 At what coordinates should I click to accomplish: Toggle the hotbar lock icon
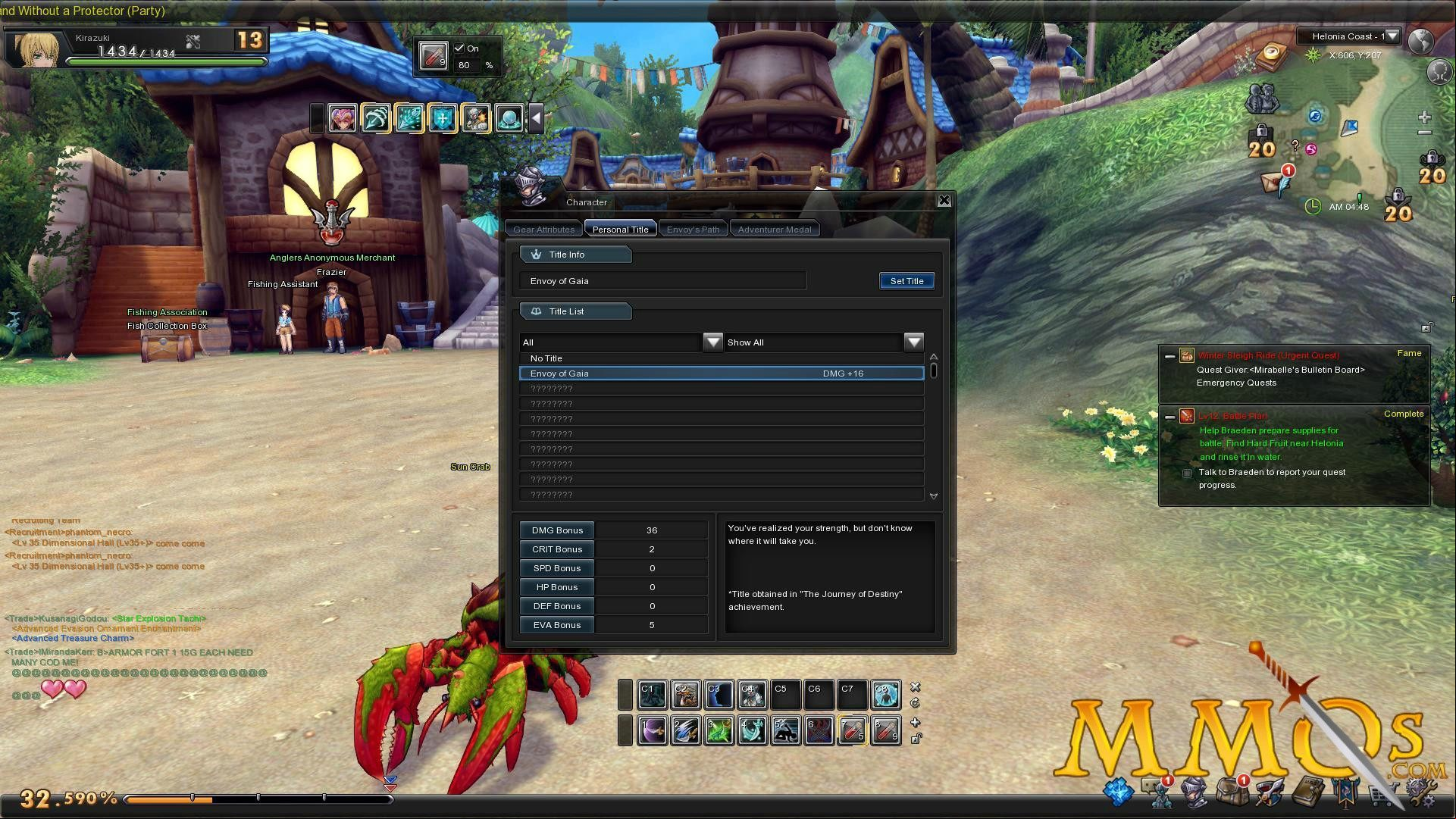[916, 739]
